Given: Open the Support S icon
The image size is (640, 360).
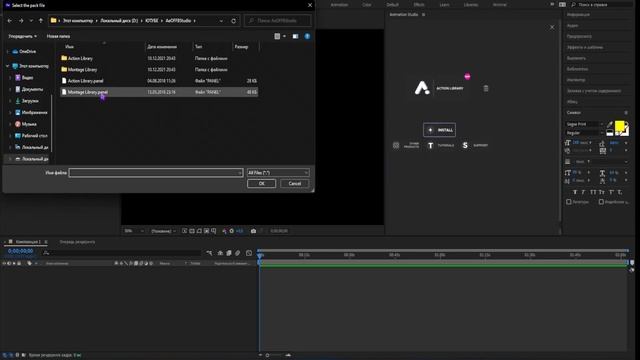Looking at the screenshot, I should pos(465,145).
